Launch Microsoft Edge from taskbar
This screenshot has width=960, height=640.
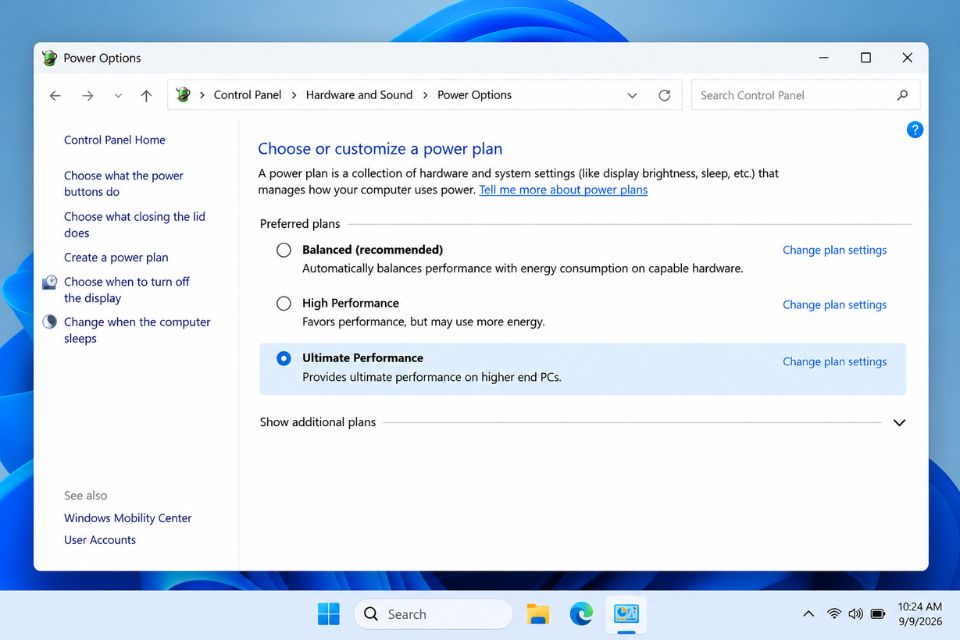(582, 614)
